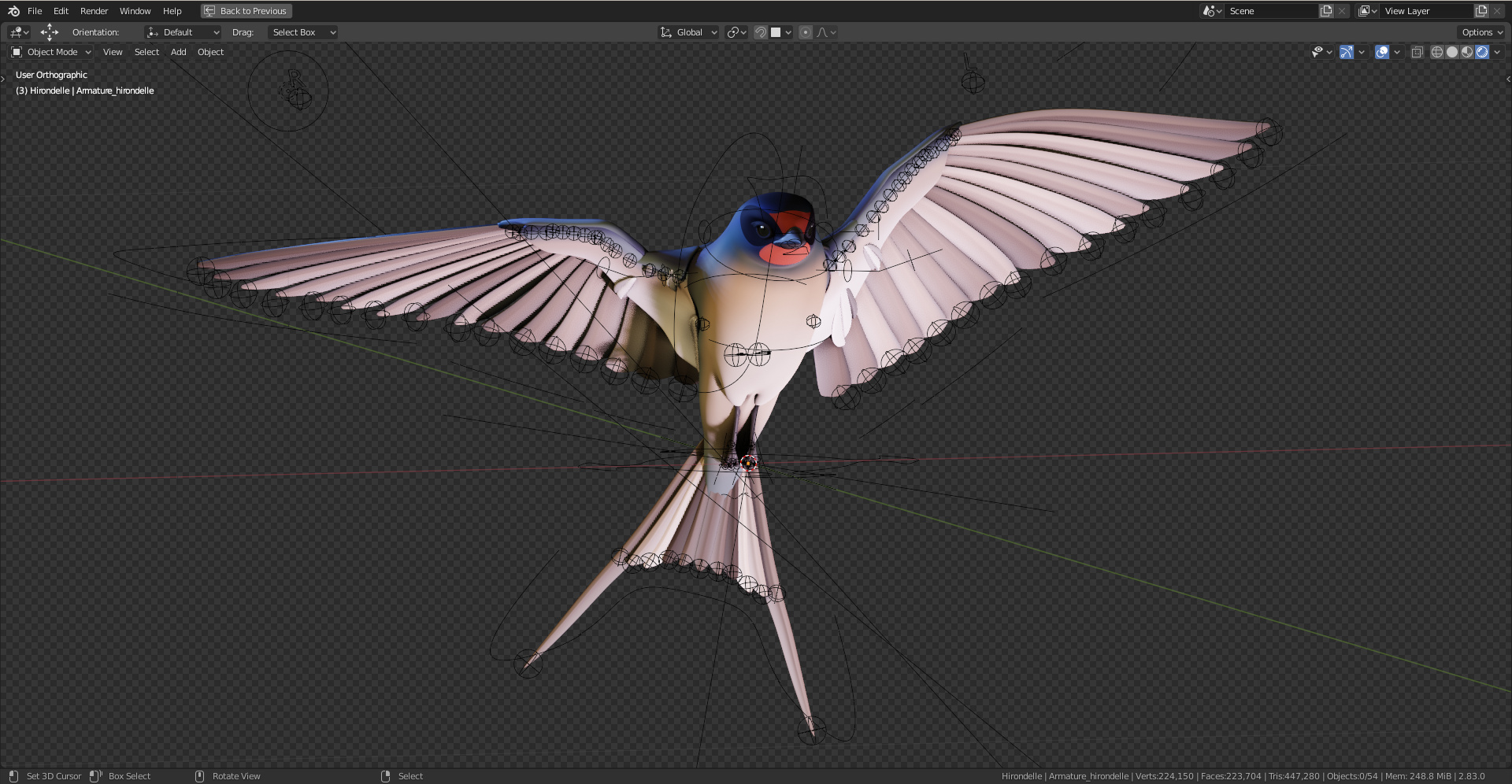The image size is (1512, 784).
Task: Expand the left toolbar arrow
Action: tap(3, 79)
